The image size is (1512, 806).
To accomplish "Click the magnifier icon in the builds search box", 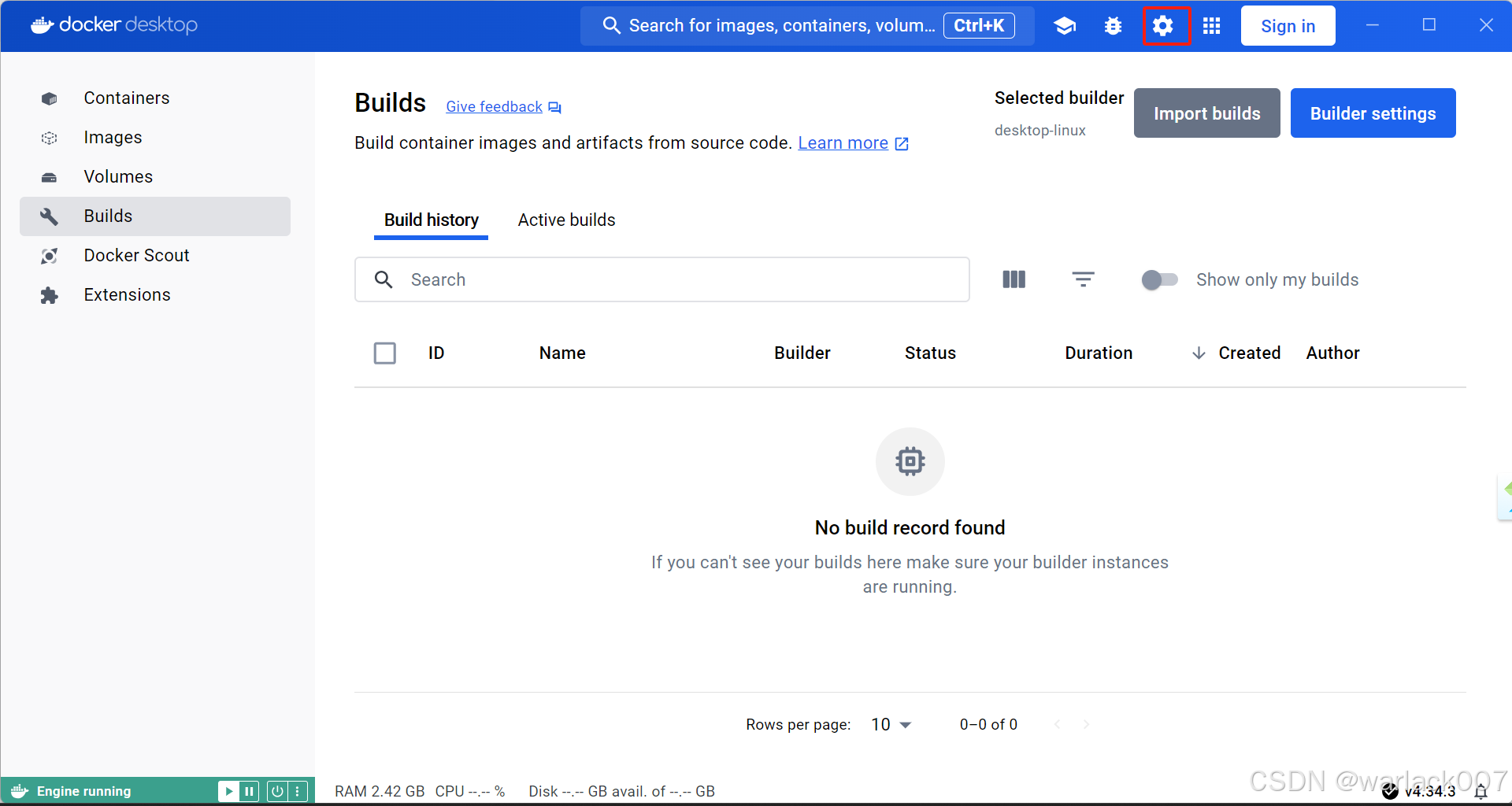I will (384, 279).
